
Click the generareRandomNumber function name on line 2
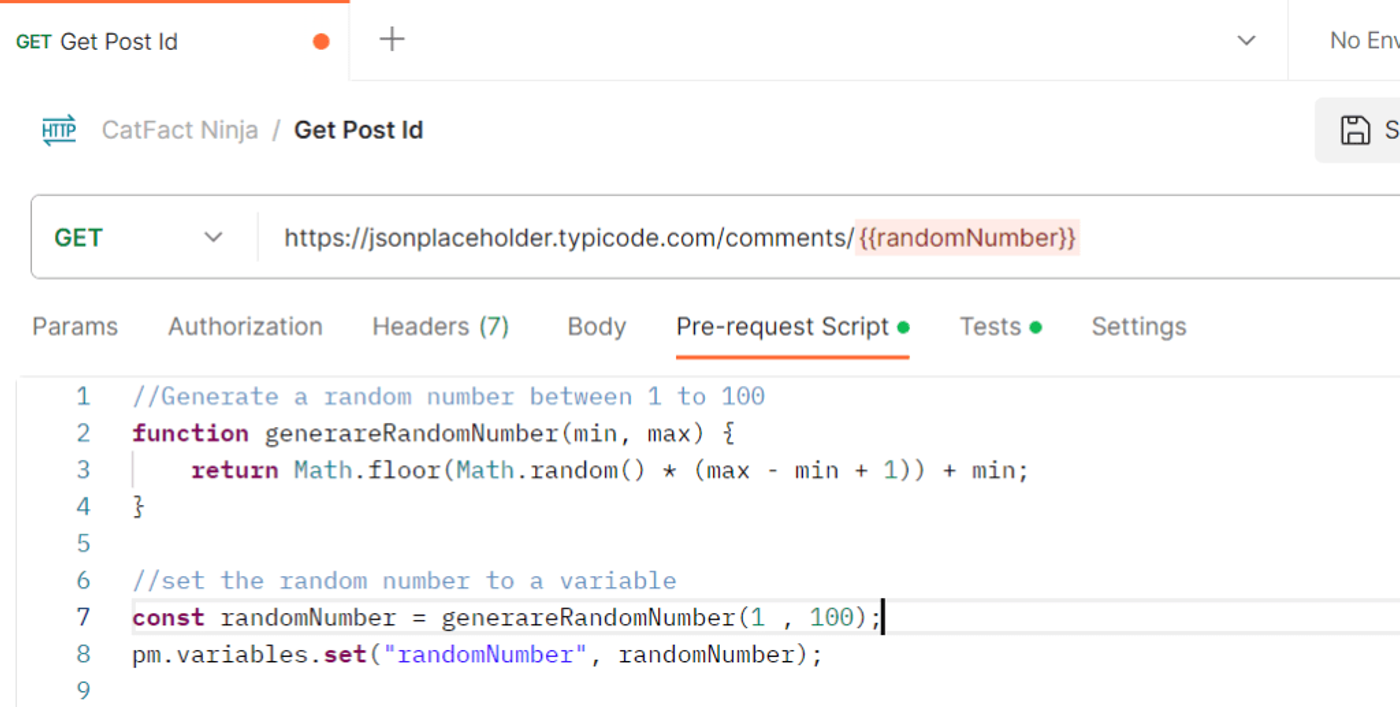point(411,433)
